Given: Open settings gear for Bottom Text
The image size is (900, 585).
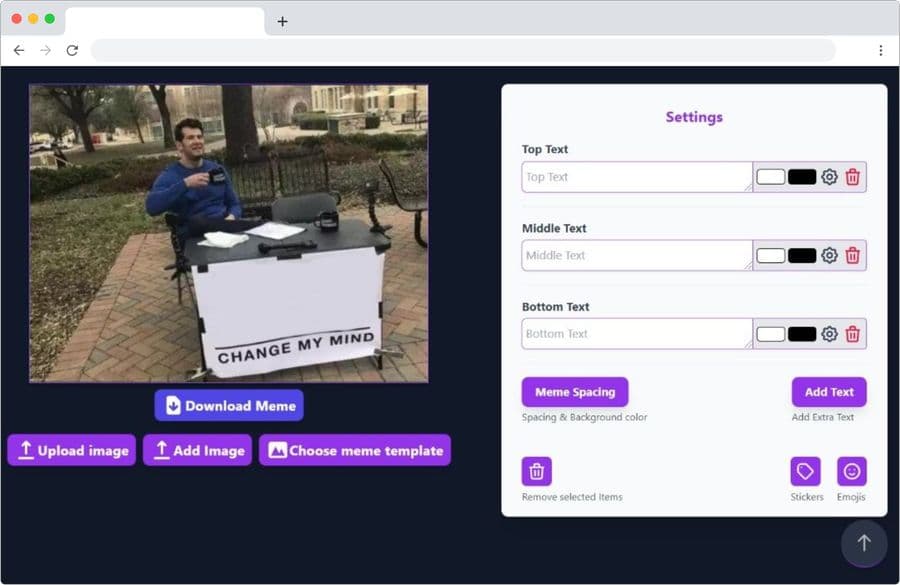Looking at the screenshot, I should pos(829,334).
